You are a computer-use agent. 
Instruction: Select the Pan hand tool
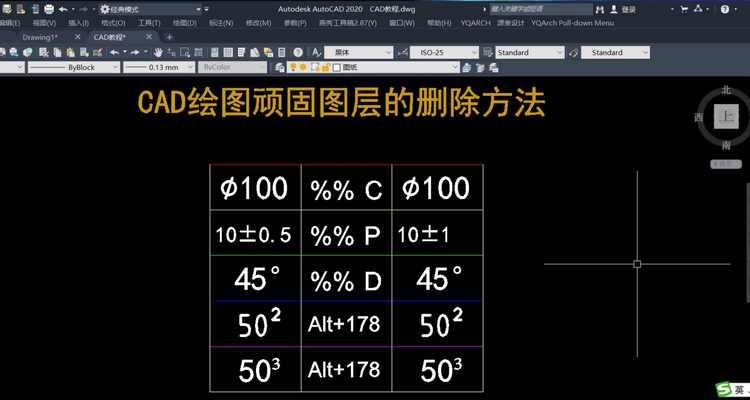[x=158, y=52]
